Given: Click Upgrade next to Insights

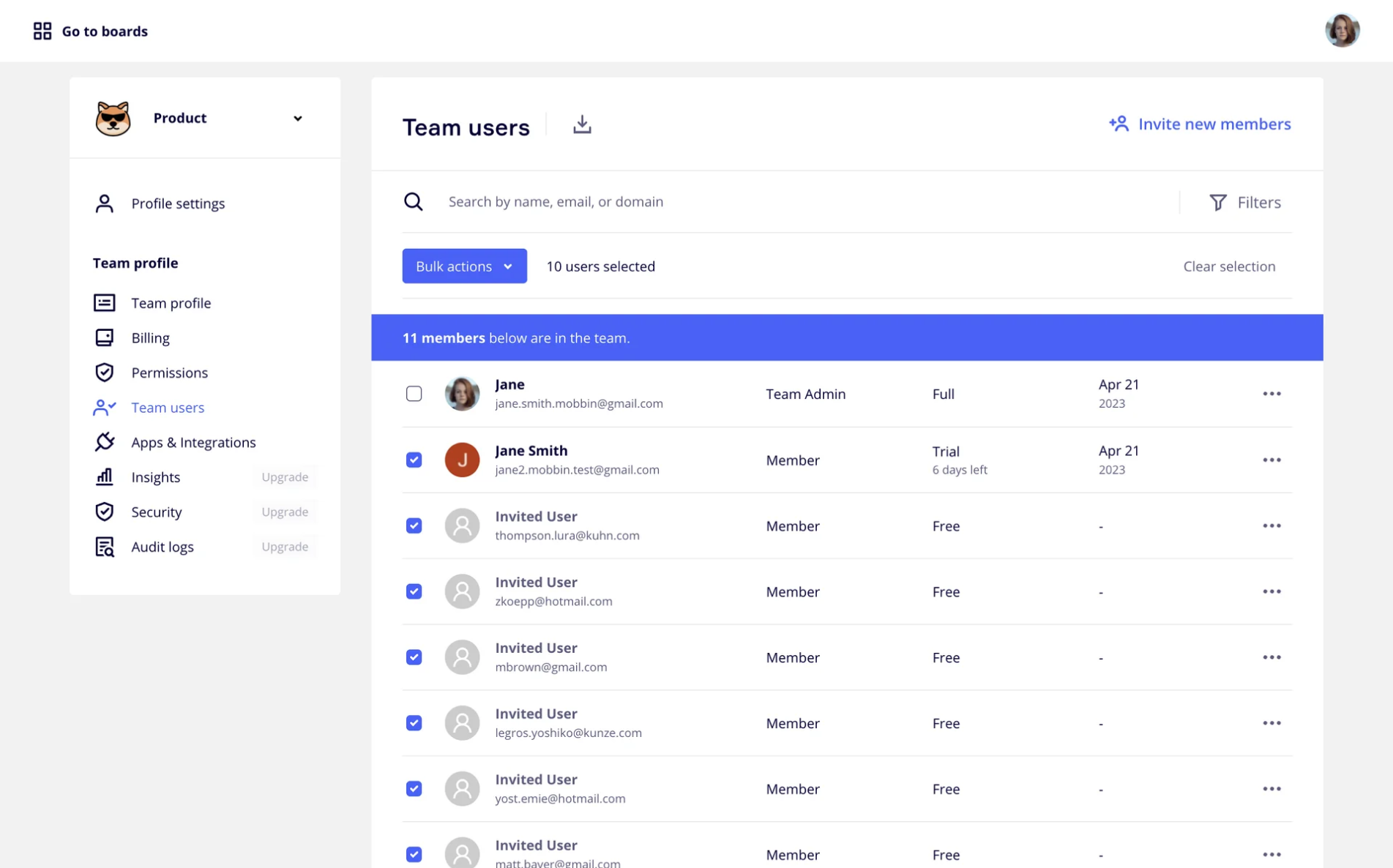Looking at the screenshot, I should (285, 477).
